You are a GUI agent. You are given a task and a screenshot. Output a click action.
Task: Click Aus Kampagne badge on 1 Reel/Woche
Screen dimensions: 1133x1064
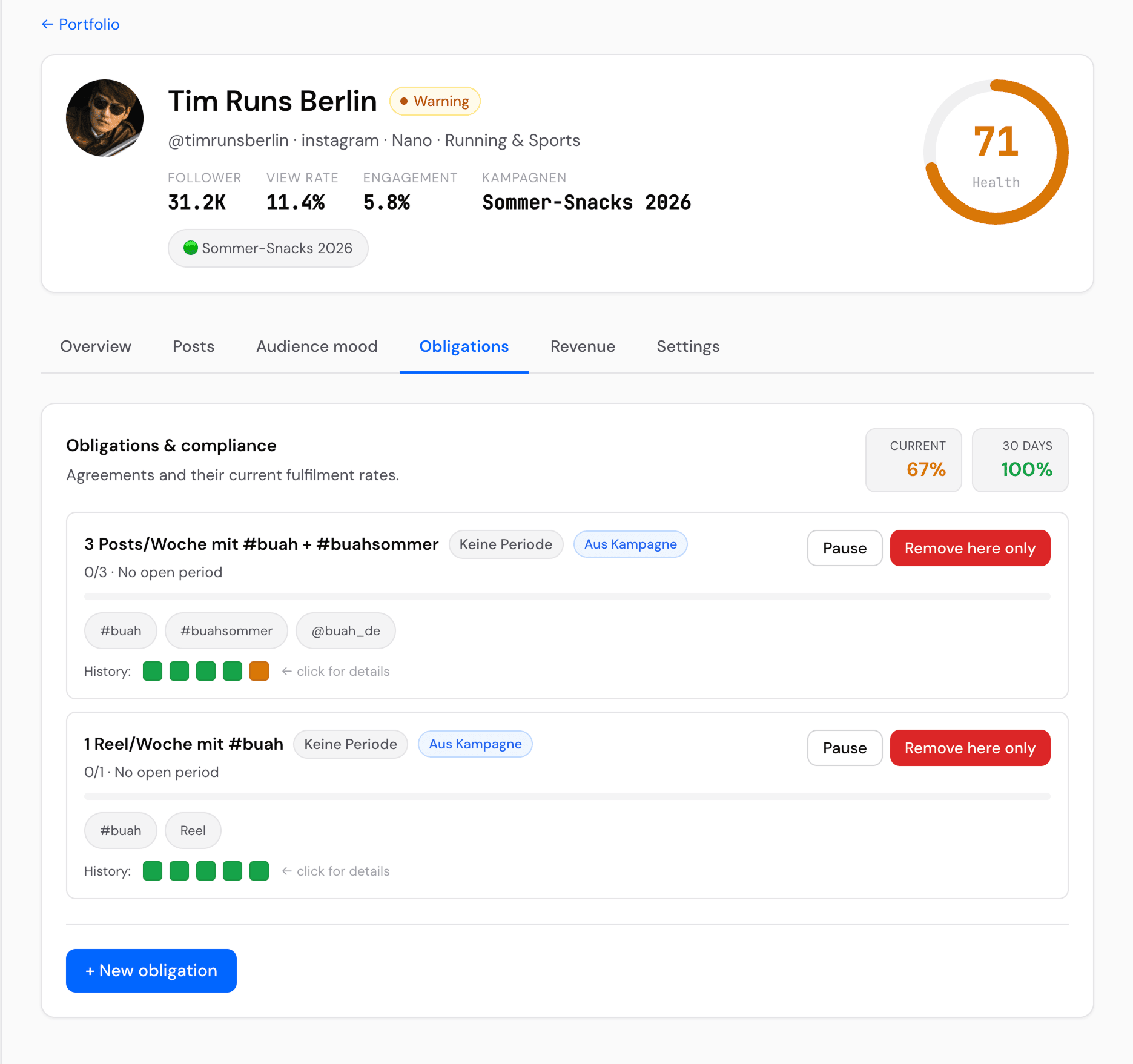(x=475, y=744)
